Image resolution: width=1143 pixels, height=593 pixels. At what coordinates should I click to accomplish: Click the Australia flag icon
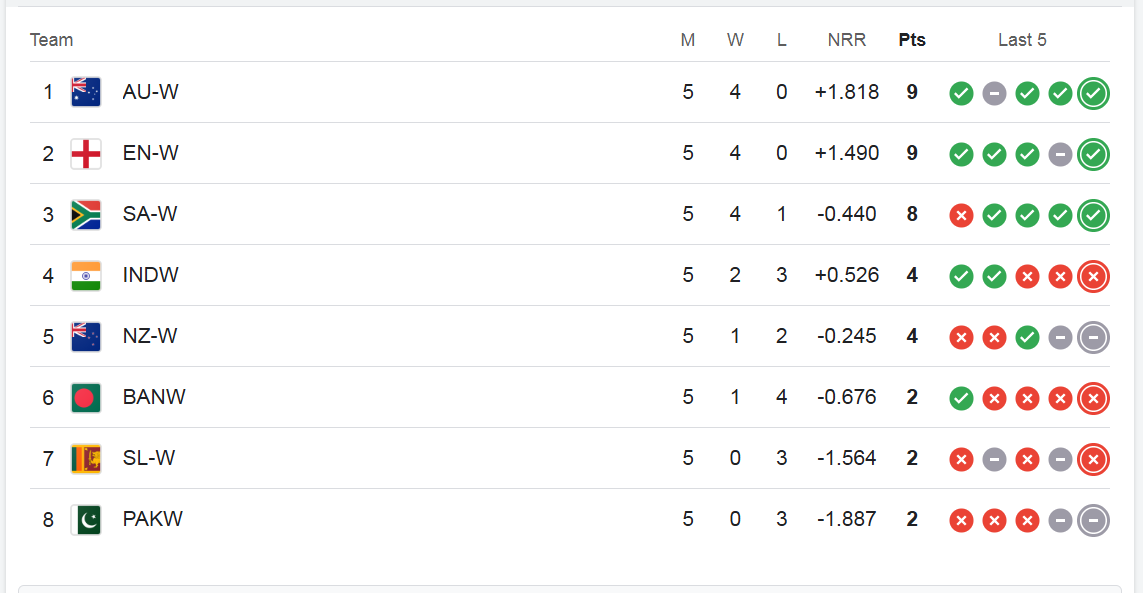pyautogui.click(x=86, y=92)
